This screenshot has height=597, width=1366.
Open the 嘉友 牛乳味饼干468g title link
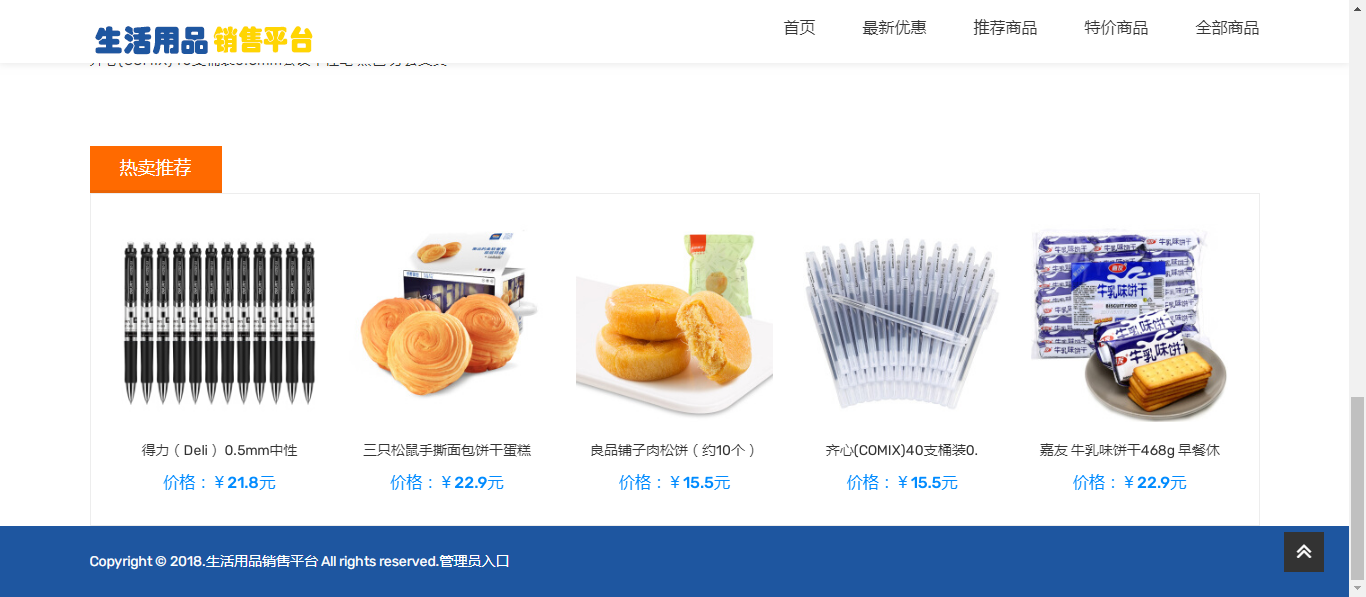point(1130,450)
